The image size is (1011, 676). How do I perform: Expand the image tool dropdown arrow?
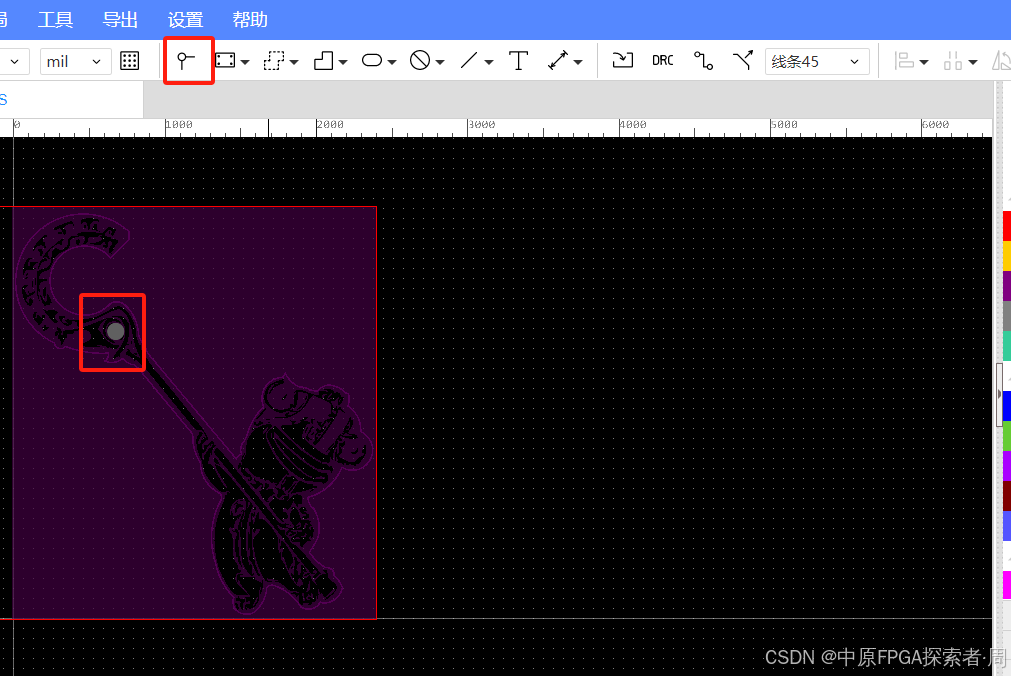[245, 63]
